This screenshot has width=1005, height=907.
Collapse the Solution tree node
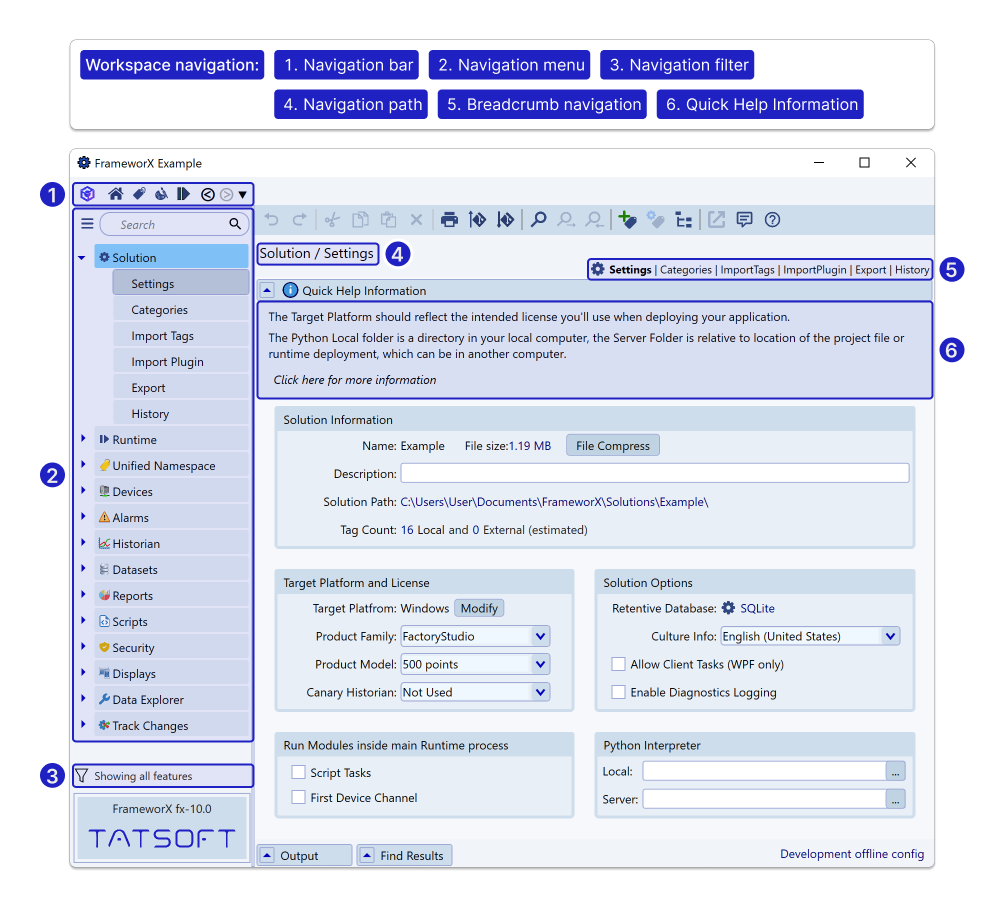(x=82, y=258)
